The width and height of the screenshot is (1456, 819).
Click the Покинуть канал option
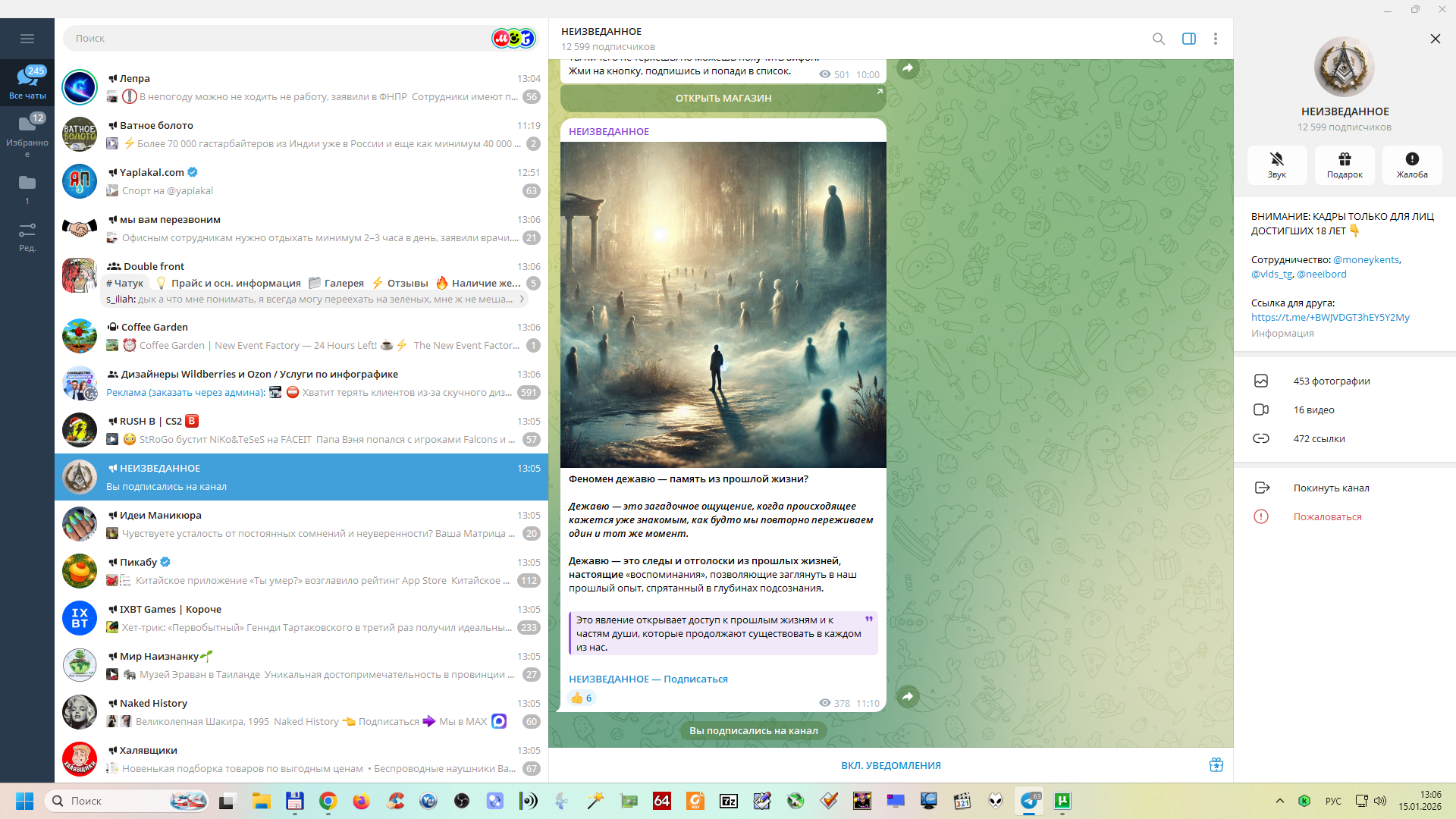1331,488
